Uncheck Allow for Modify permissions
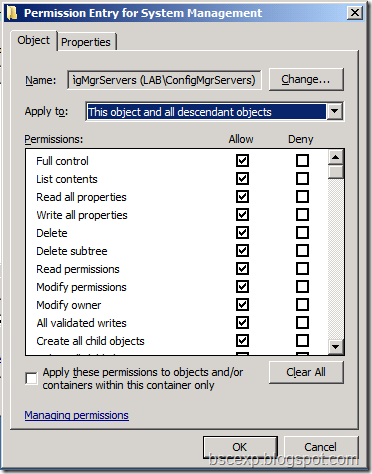The width and height of the screenshot is (372, 474). tap(242, 287)
